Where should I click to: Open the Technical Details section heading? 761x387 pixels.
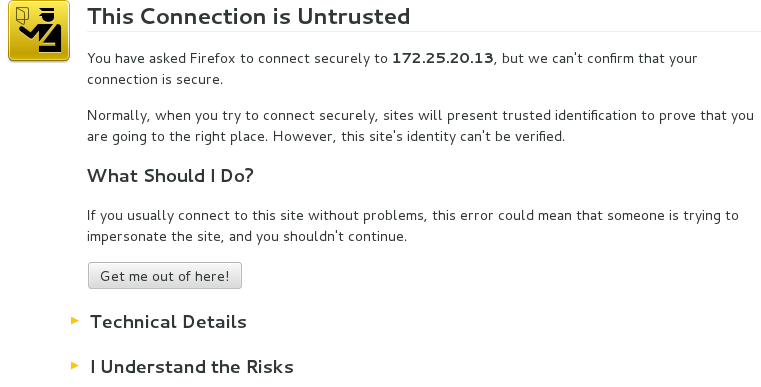(x=168, y=322)
